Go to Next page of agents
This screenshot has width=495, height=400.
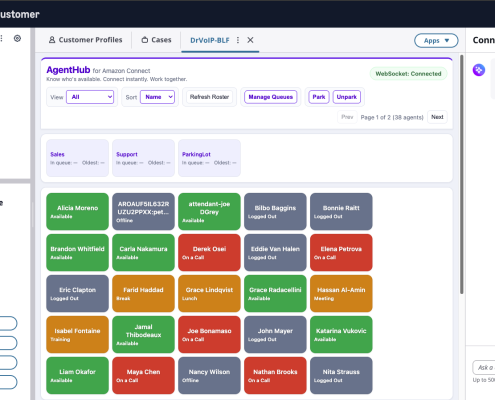click(x=437, y=117)
